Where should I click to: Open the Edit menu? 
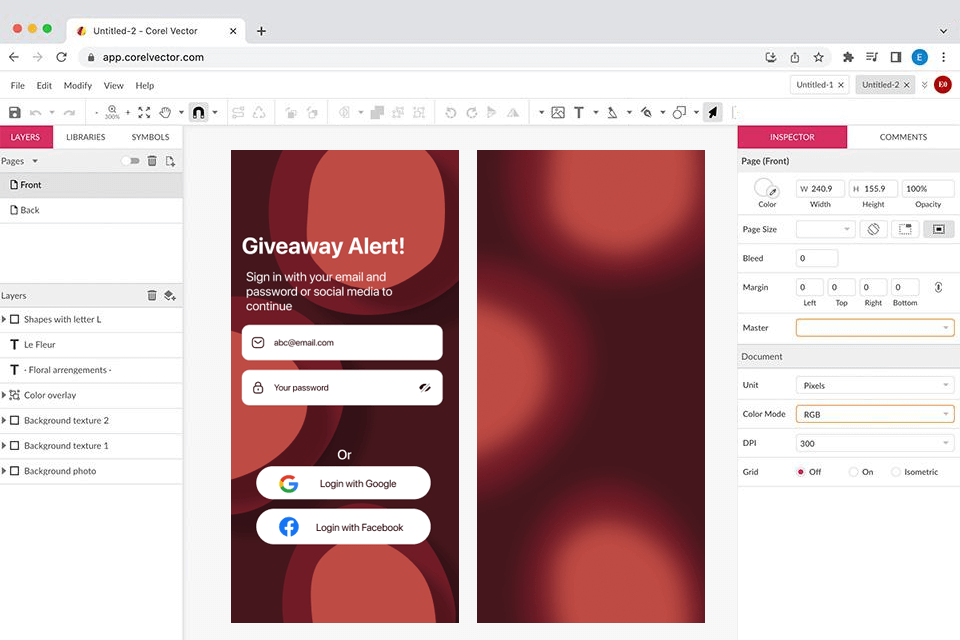(44, 86)
